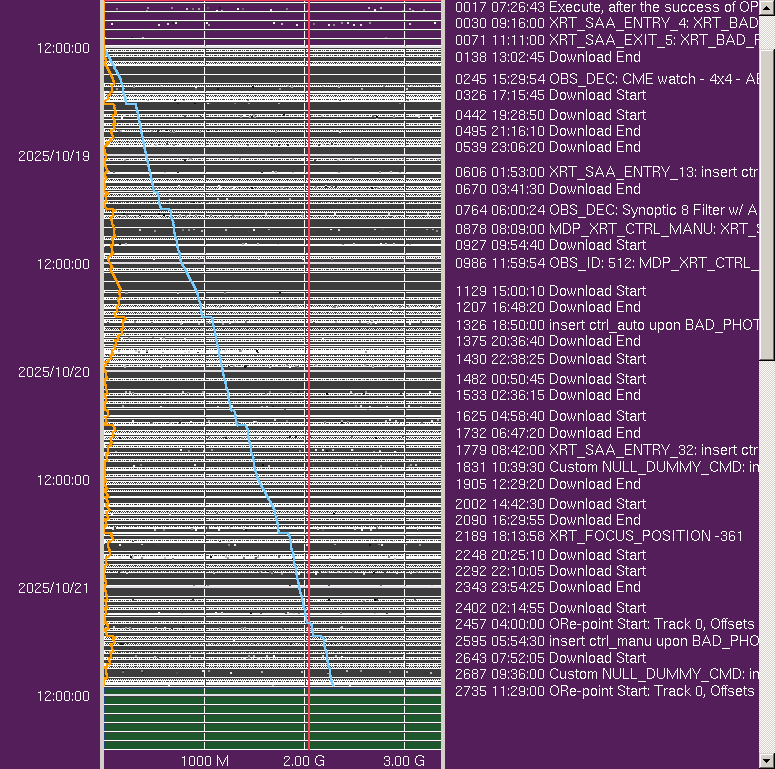Click the 2189 XRT_FOCUS_POSITION -361 event
Viewport: 775px width, 769px height.
click(599, 536)
